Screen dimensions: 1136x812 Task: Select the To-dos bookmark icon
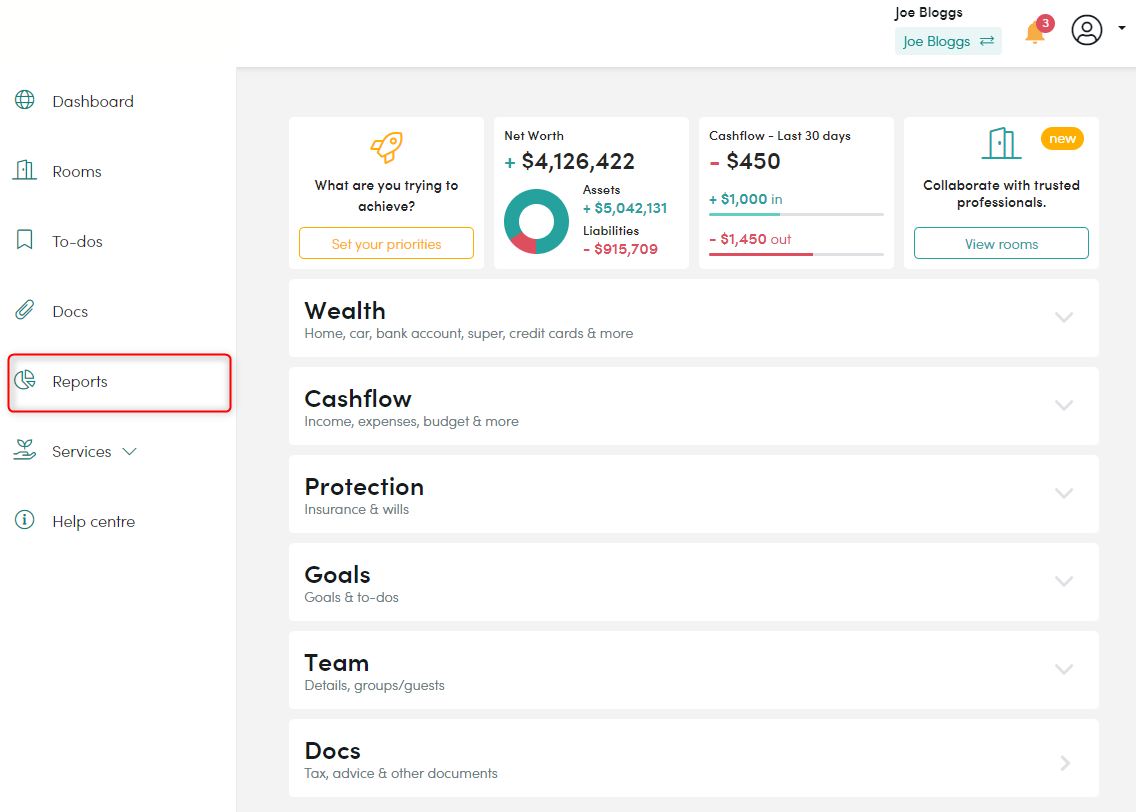[x=23, y=240]
